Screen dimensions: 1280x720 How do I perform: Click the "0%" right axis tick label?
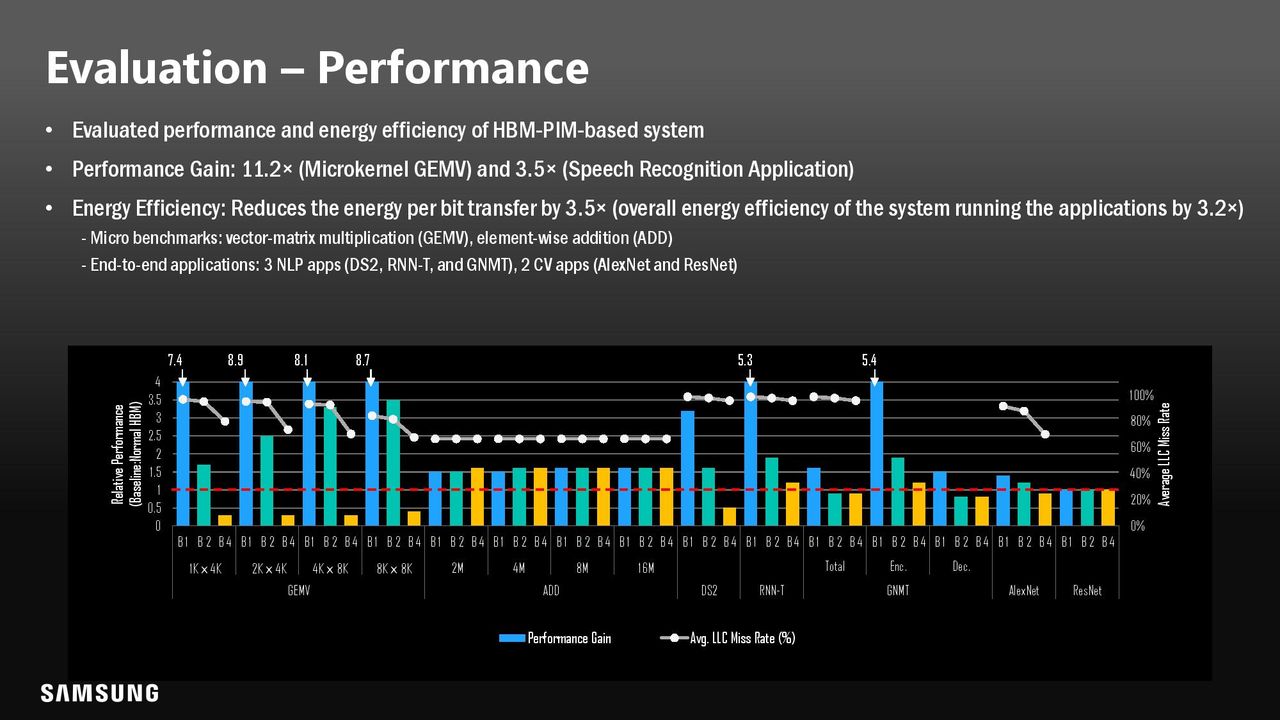point(1137,526)
